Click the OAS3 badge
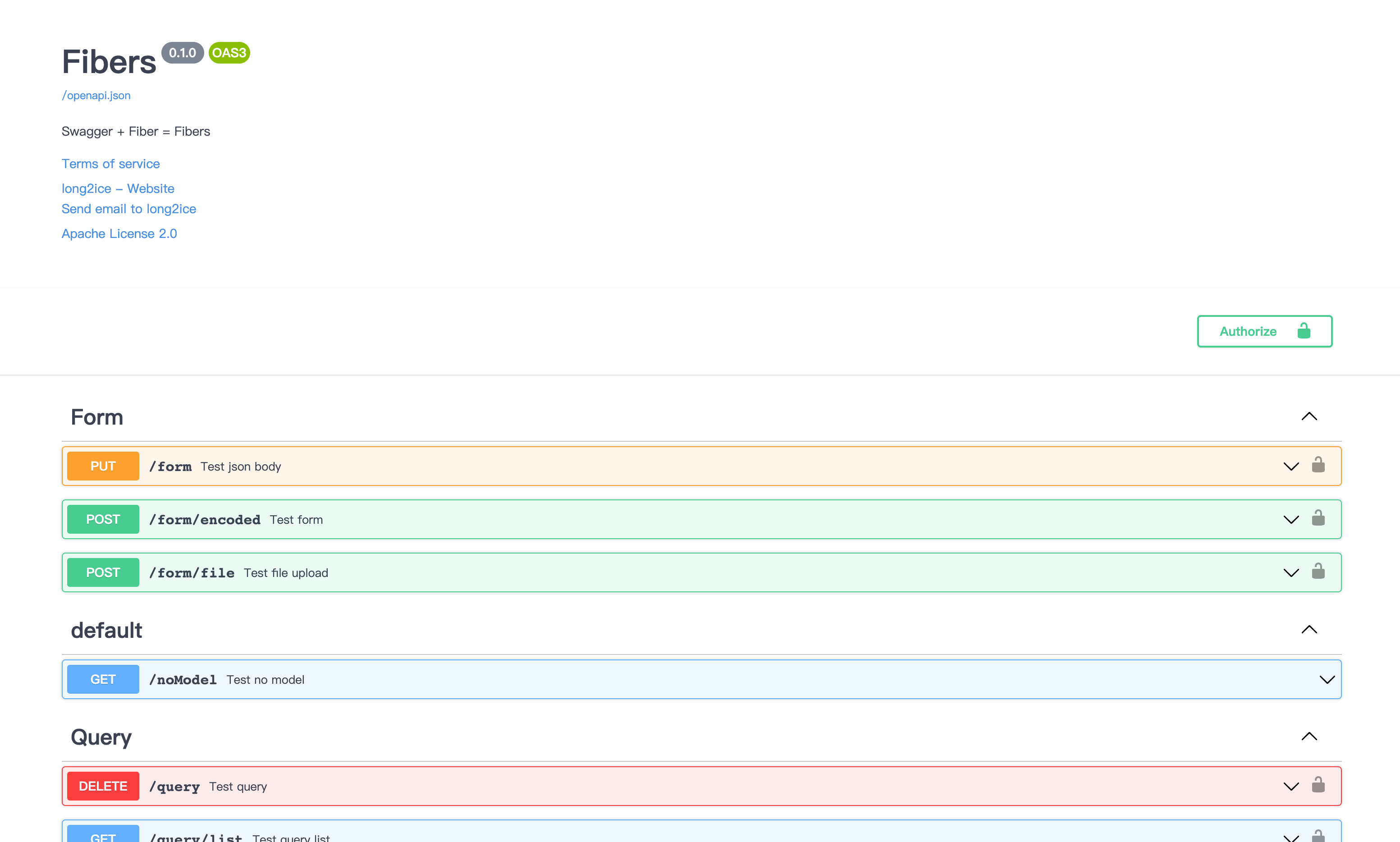This screenshot has height=842, width=1400. coord(229,53)
